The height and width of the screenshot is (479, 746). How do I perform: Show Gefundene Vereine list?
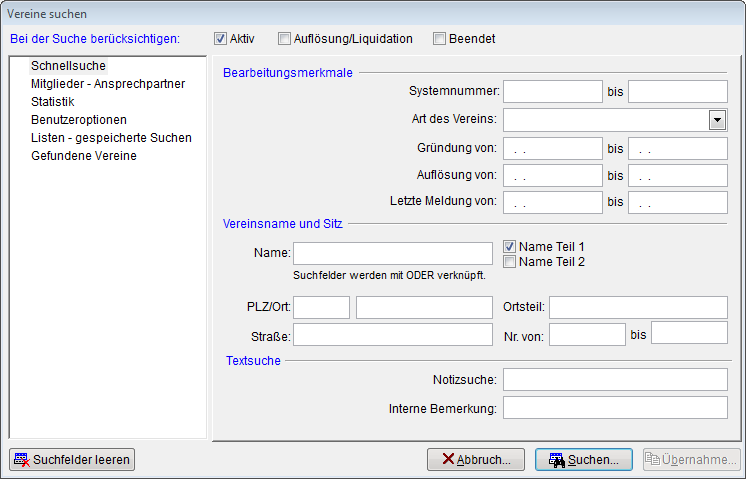tap(83, 156)
